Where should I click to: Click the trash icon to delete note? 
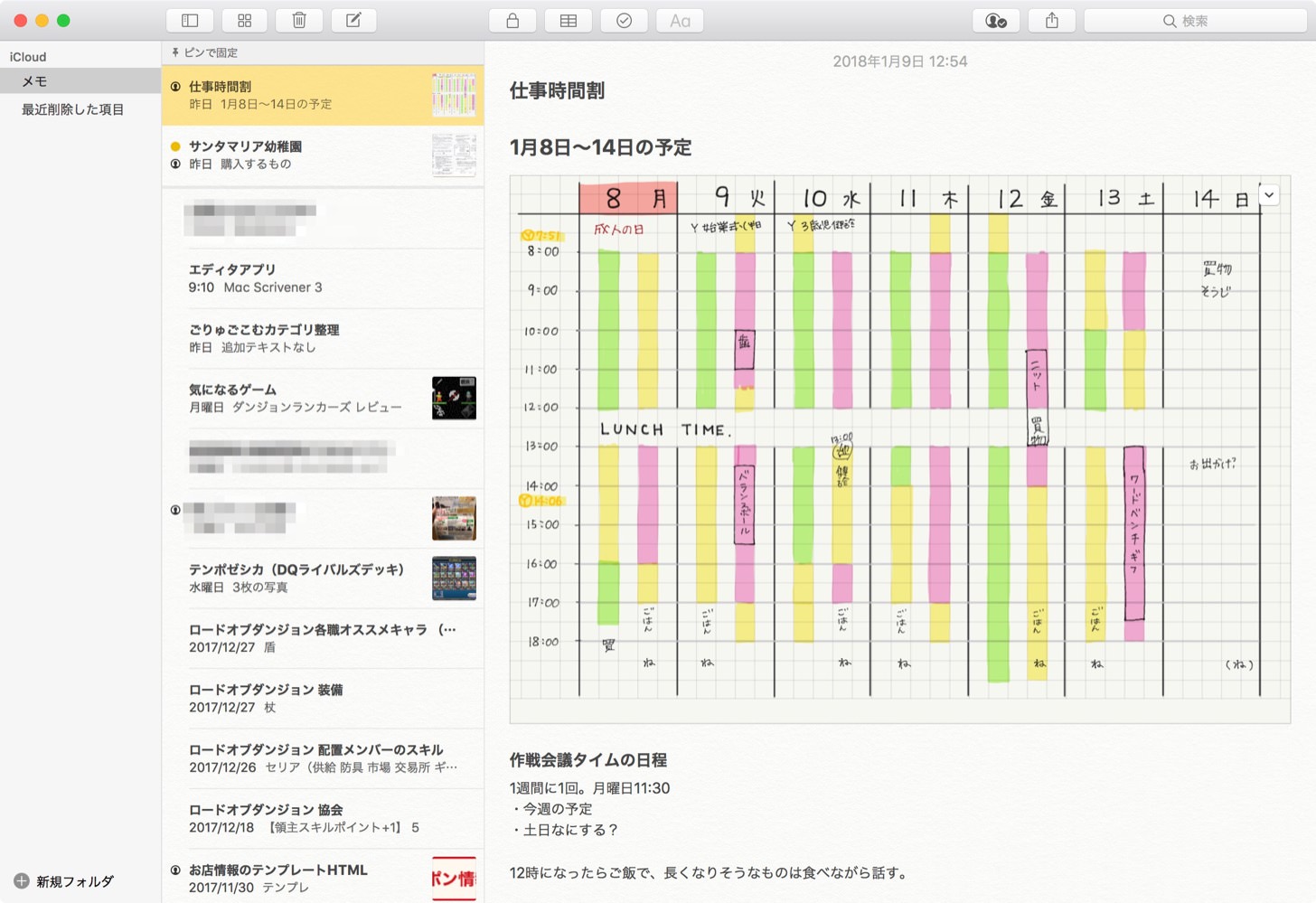(x=299, y=21)
